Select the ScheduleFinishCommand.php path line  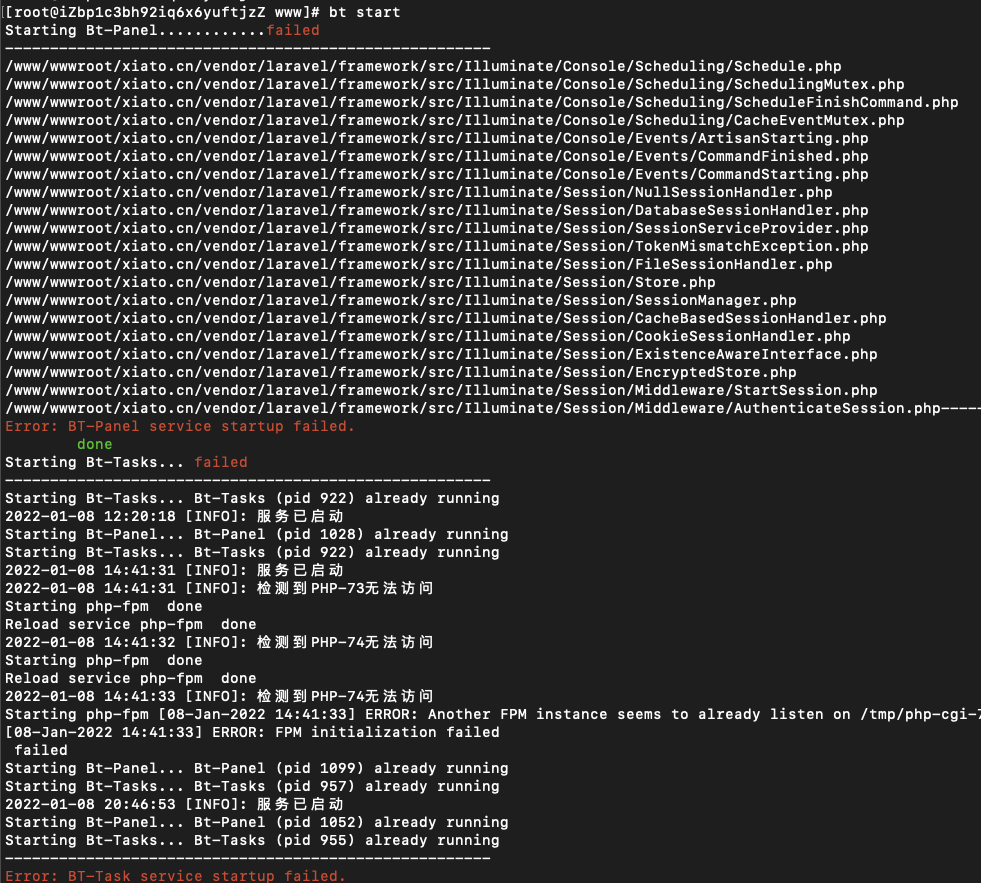tap(482, 103)
